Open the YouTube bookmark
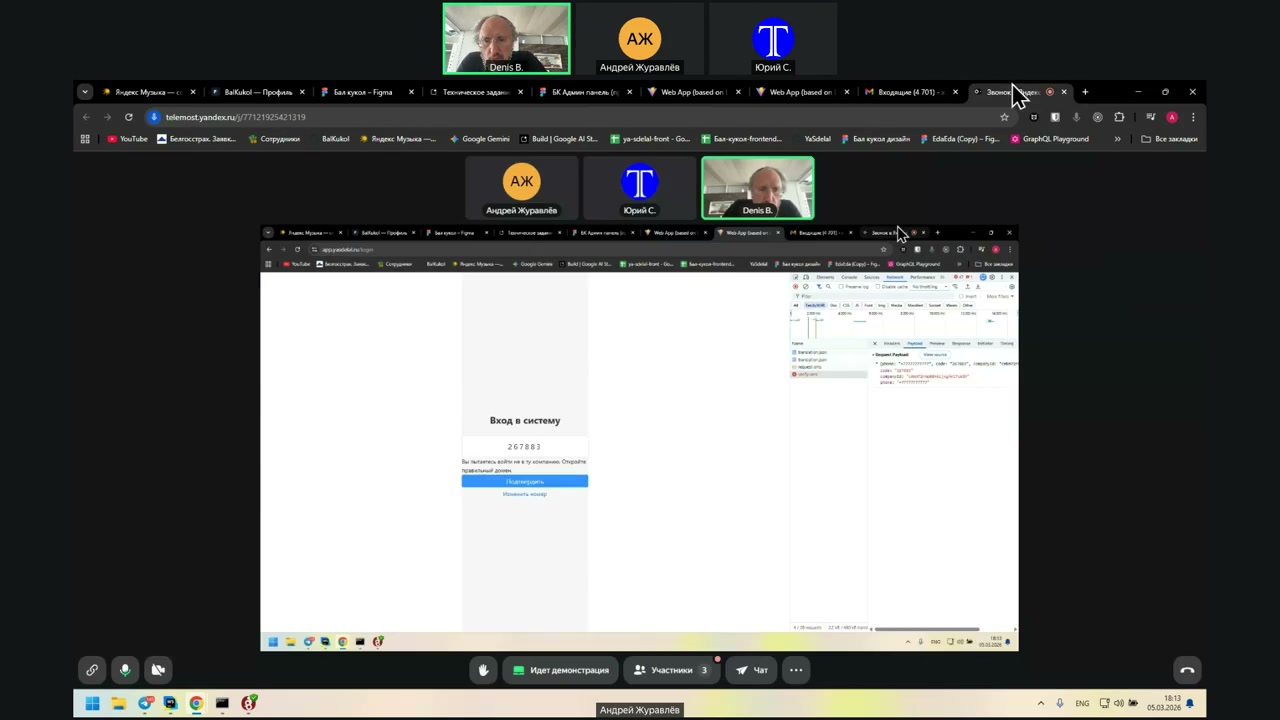This screenshot has height=720, width=1280. pos(127,139)
